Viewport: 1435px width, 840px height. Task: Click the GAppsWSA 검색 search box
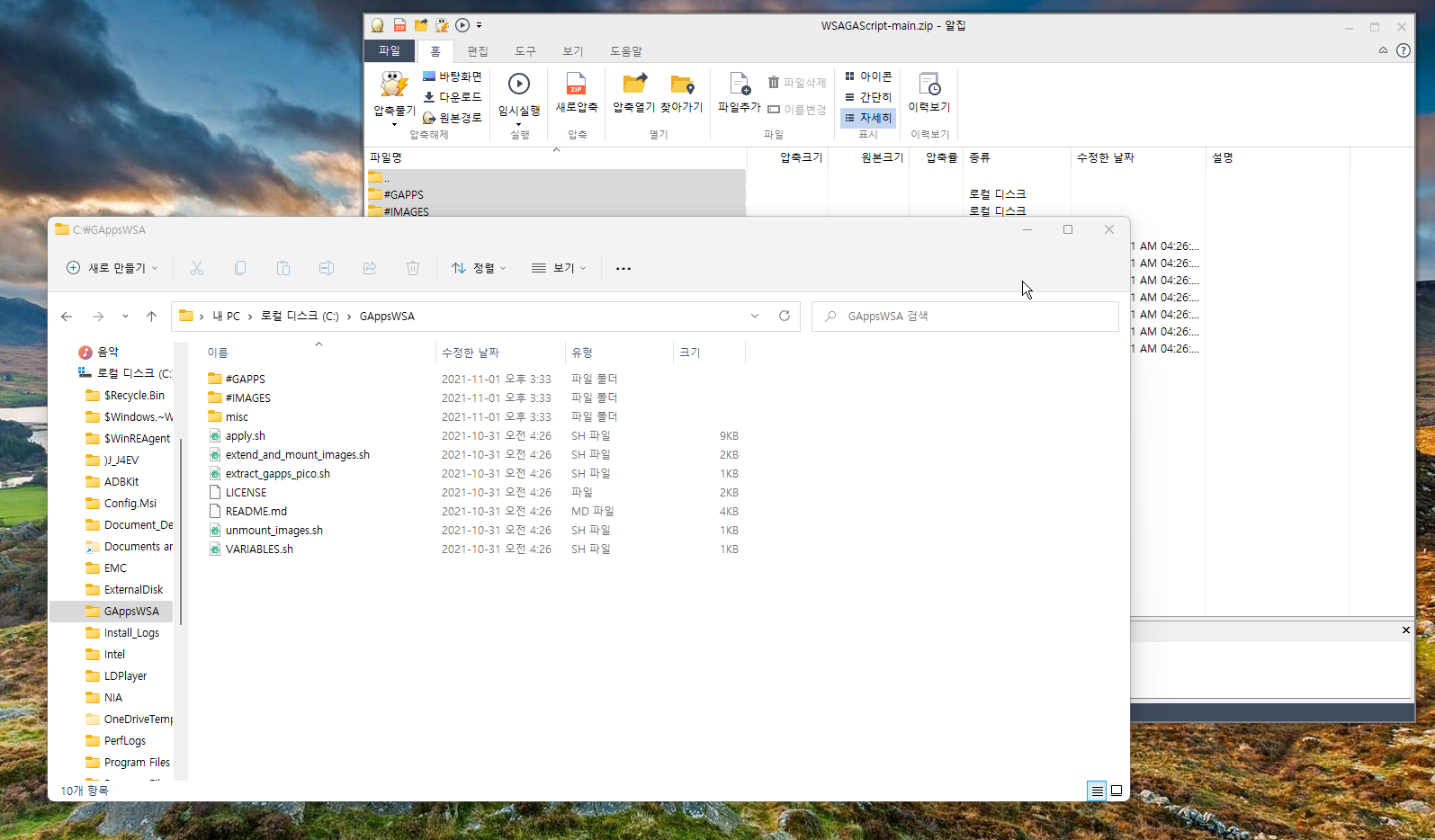point(965,317)
